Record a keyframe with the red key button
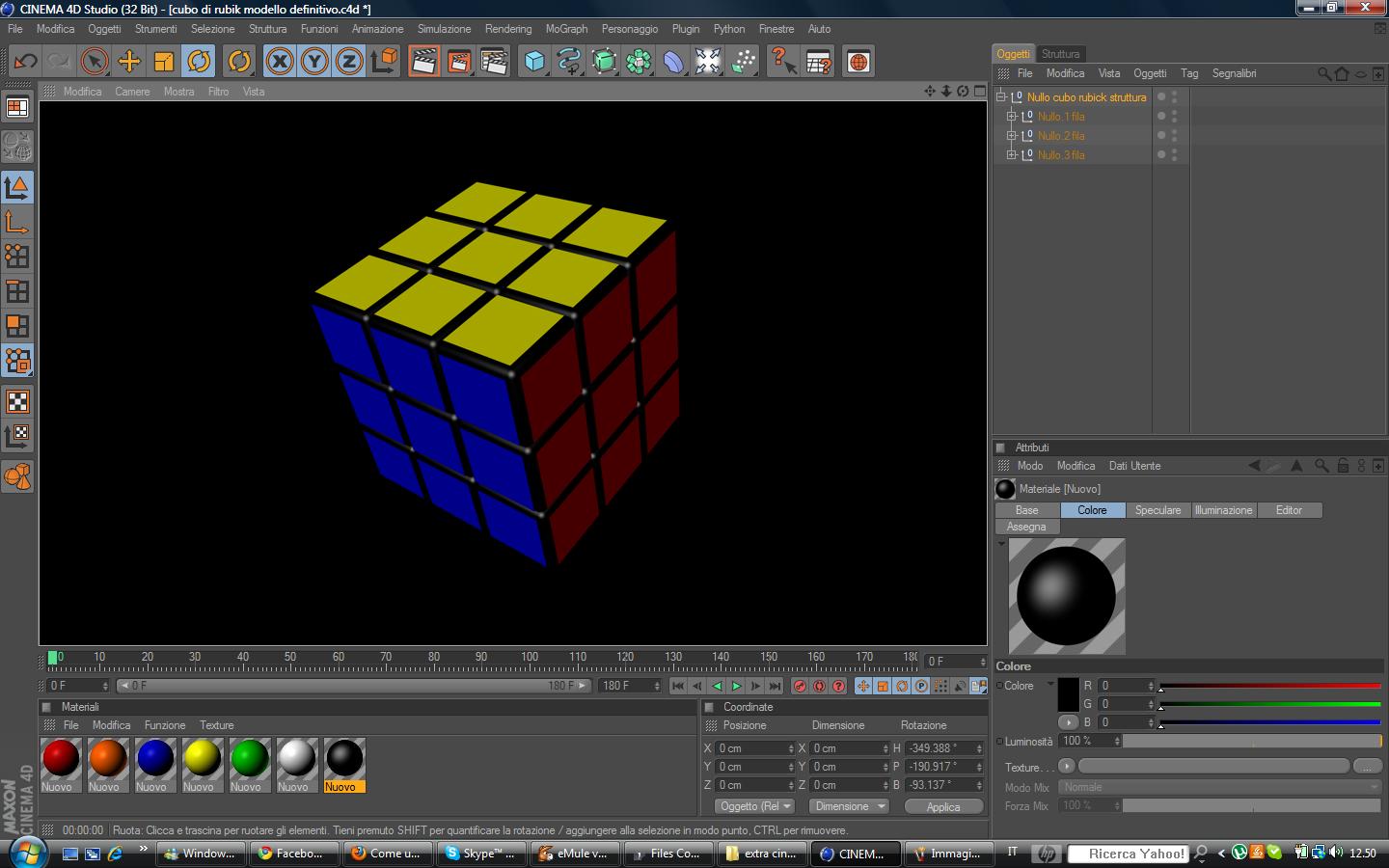1389x868 pixels. (x=800, y=686)
